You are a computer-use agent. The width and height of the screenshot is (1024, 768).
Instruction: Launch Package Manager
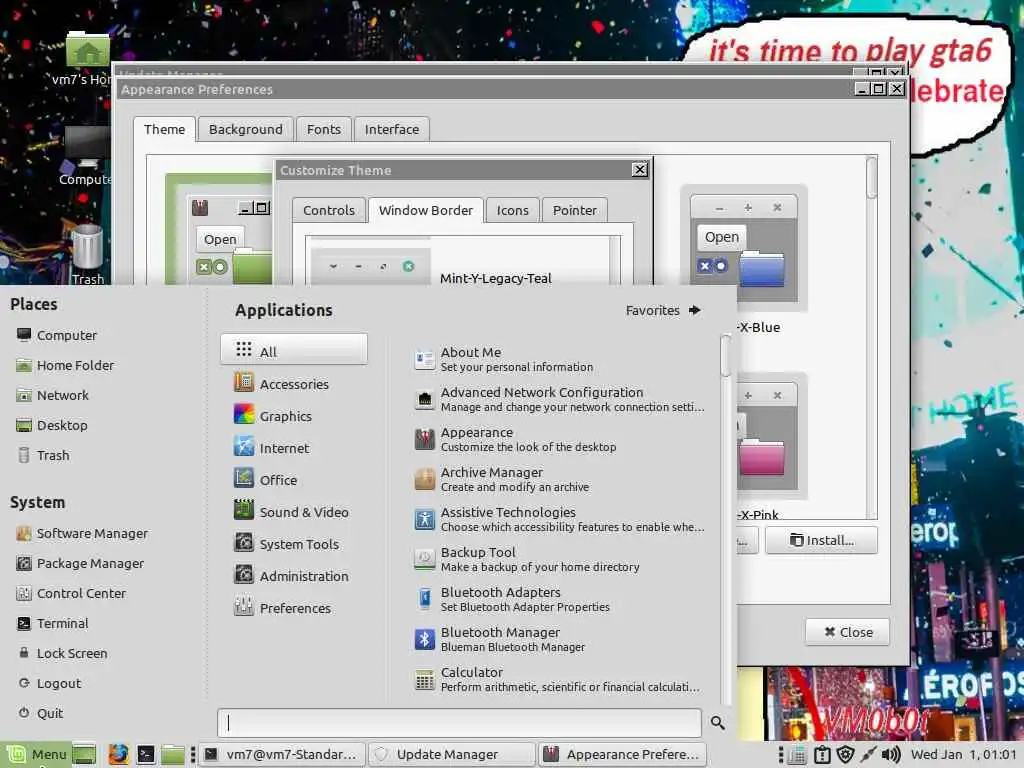click(x=80, y=563)
